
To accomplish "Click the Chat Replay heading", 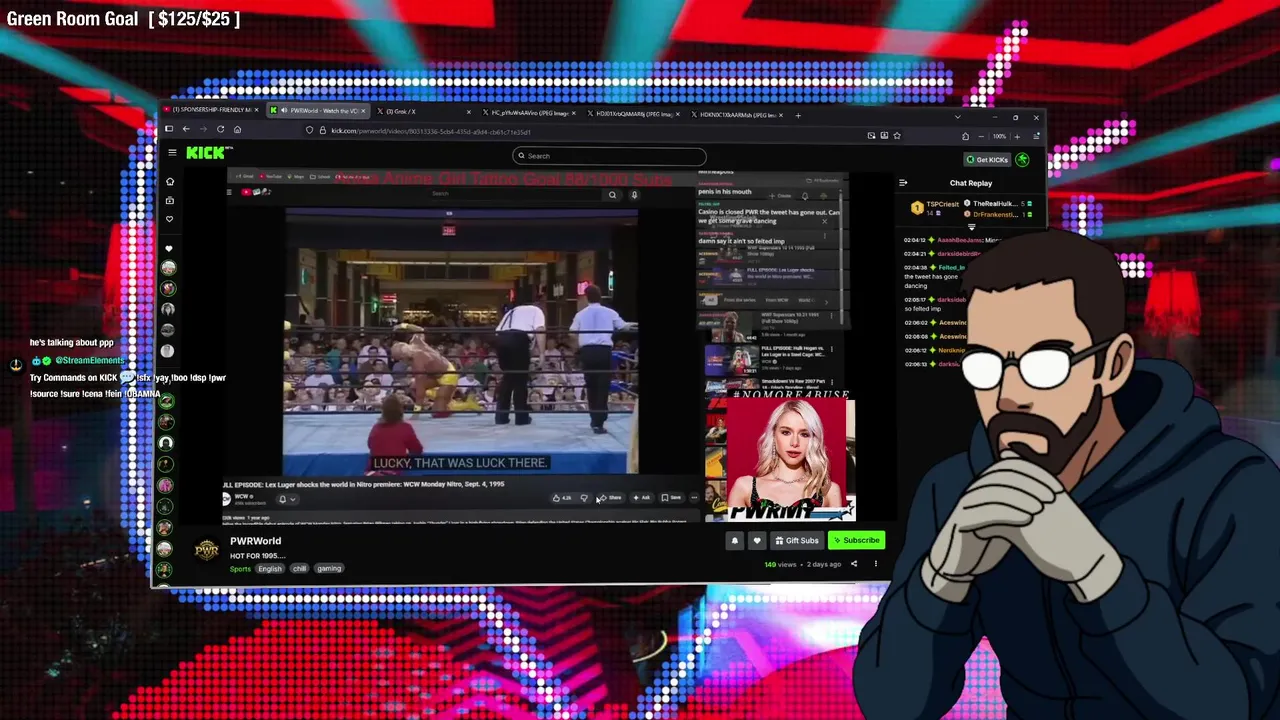I will 971,183.
